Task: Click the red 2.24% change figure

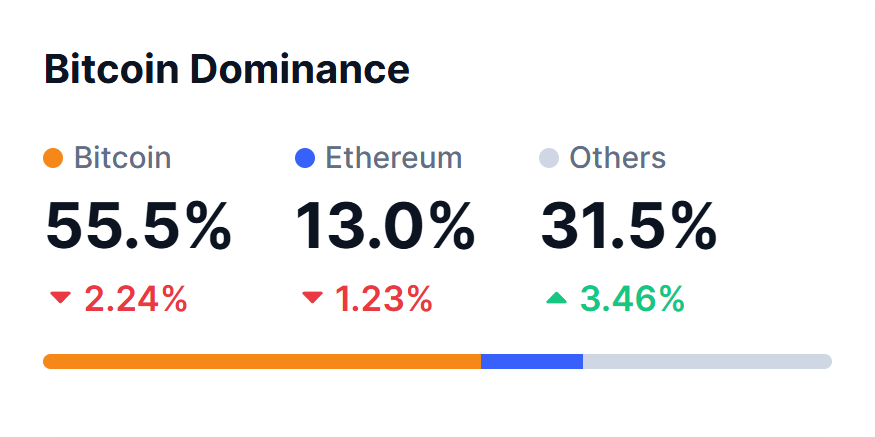Action: point(136,298)
